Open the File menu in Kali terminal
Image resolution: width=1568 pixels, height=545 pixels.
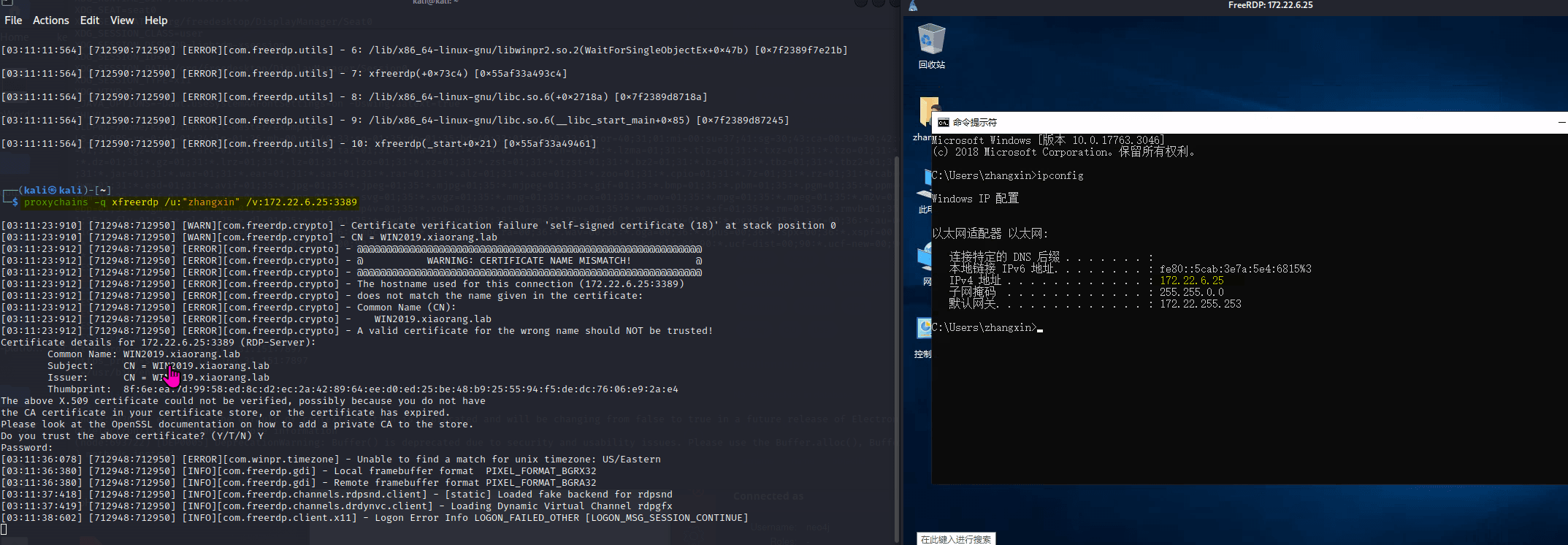(13, 20)
